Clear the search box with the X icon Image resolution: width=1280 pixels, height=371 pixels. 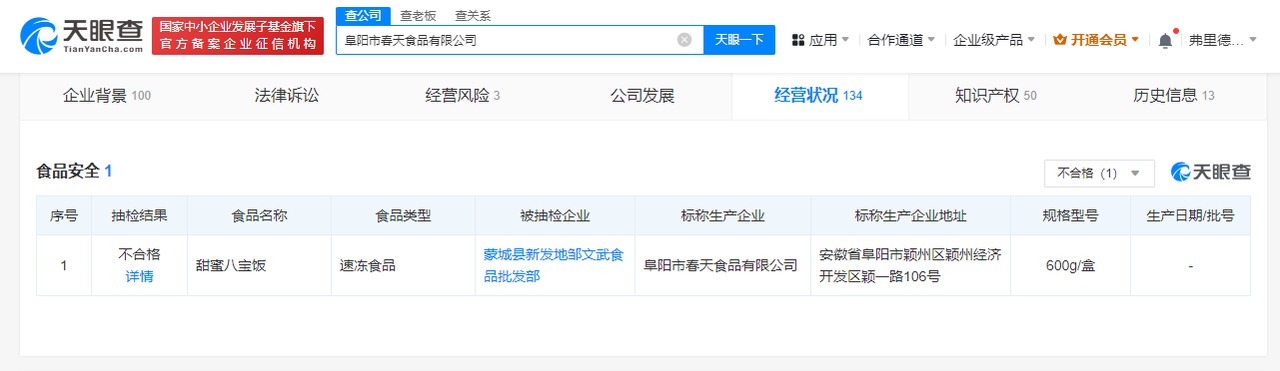click(x=684, y=40)
